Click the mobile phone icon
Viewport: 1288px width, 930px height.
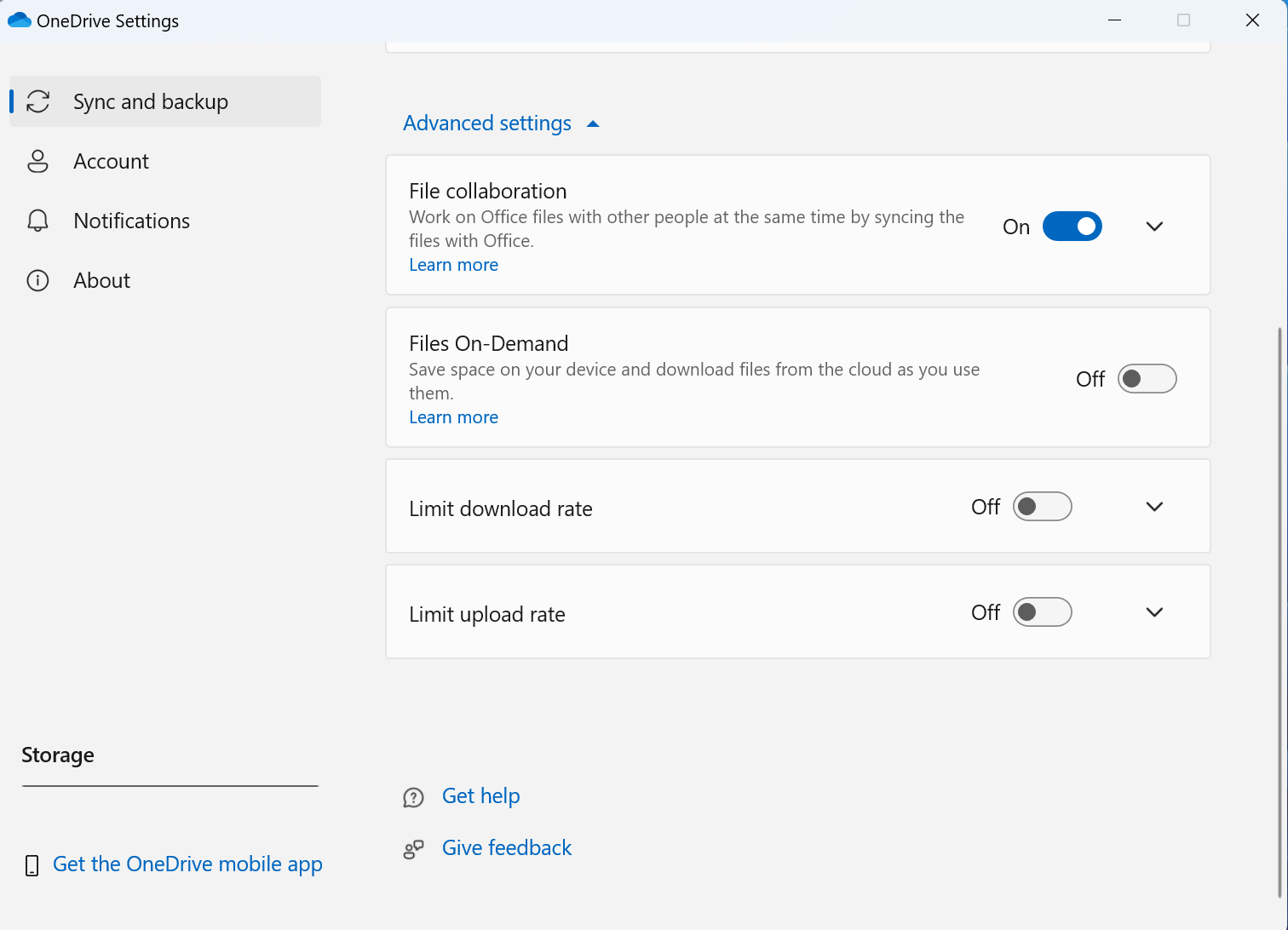coord(32,865)
